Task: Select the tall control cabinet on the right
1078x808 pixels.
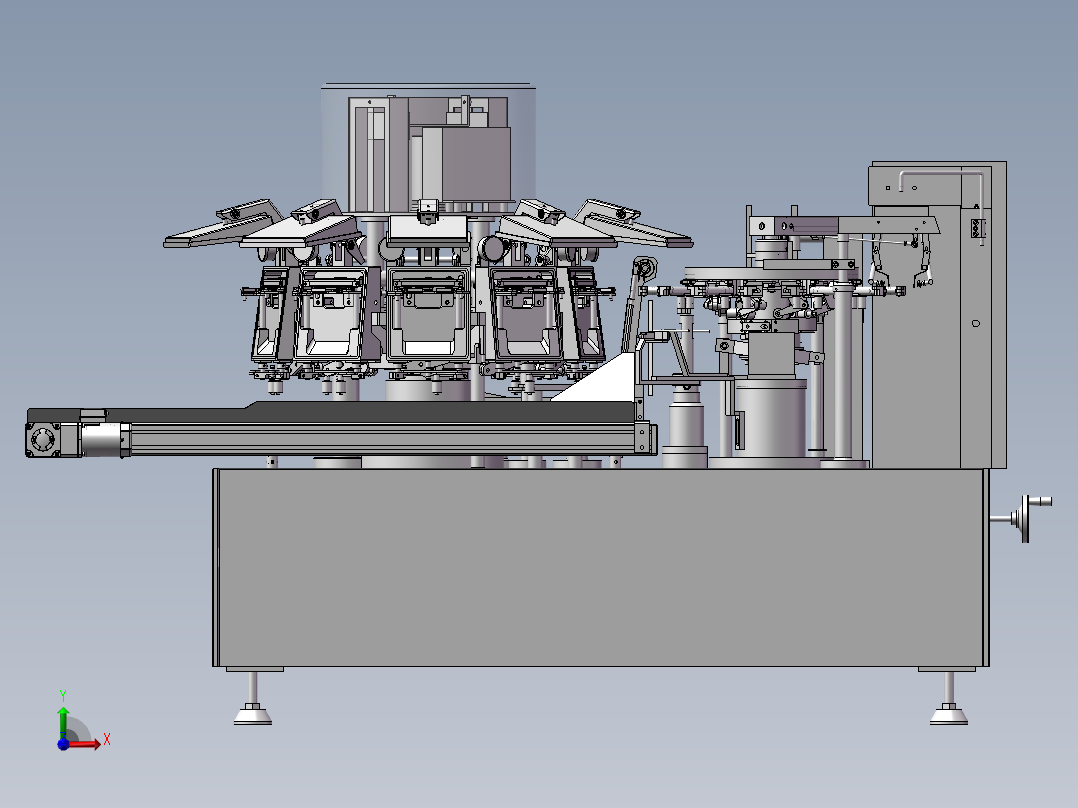Action: coord(938,315)
